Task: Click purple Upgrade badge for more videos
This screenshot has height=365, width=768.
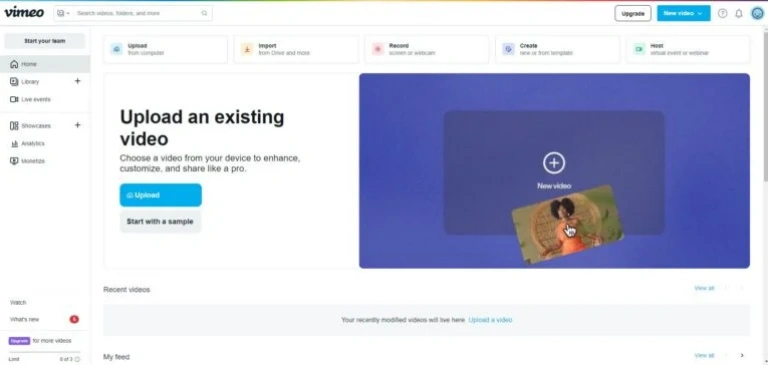Action: (x=20, y=341)
